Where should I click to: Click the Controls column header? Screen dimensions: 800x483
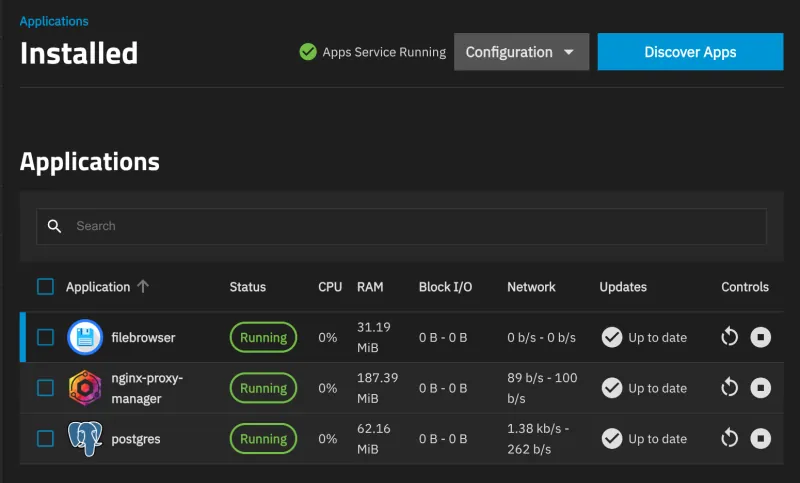745,287
